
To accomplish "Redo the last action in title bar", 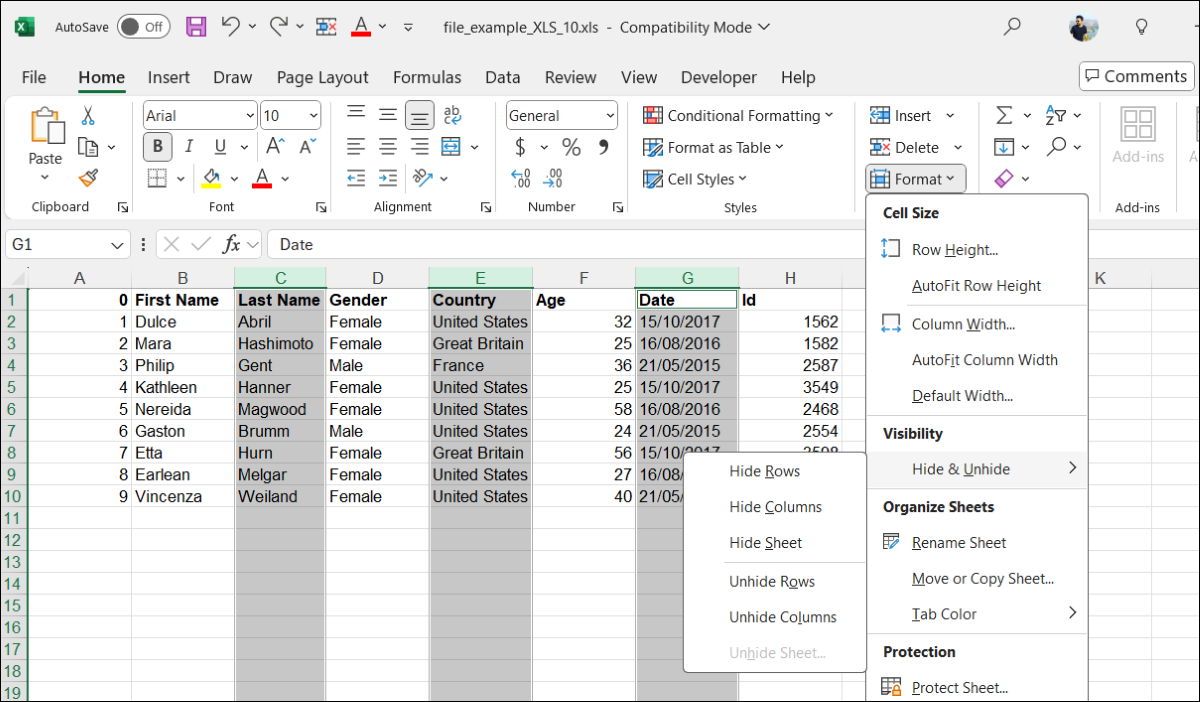I will (279, 27).
